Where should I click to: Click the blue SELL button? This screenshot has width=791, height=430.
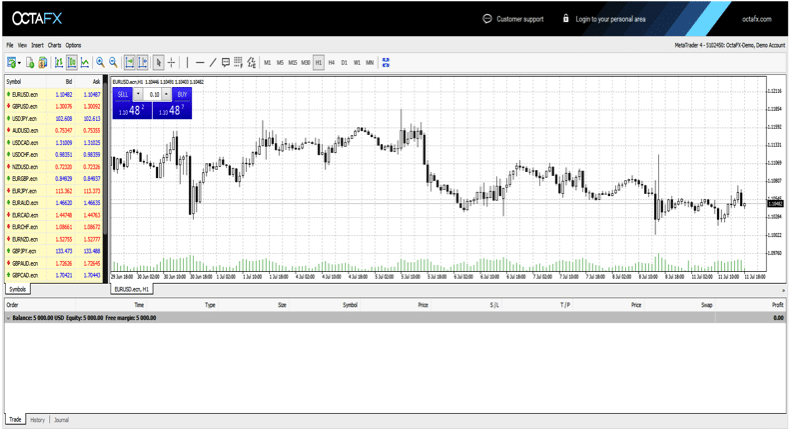coord(123,94)
